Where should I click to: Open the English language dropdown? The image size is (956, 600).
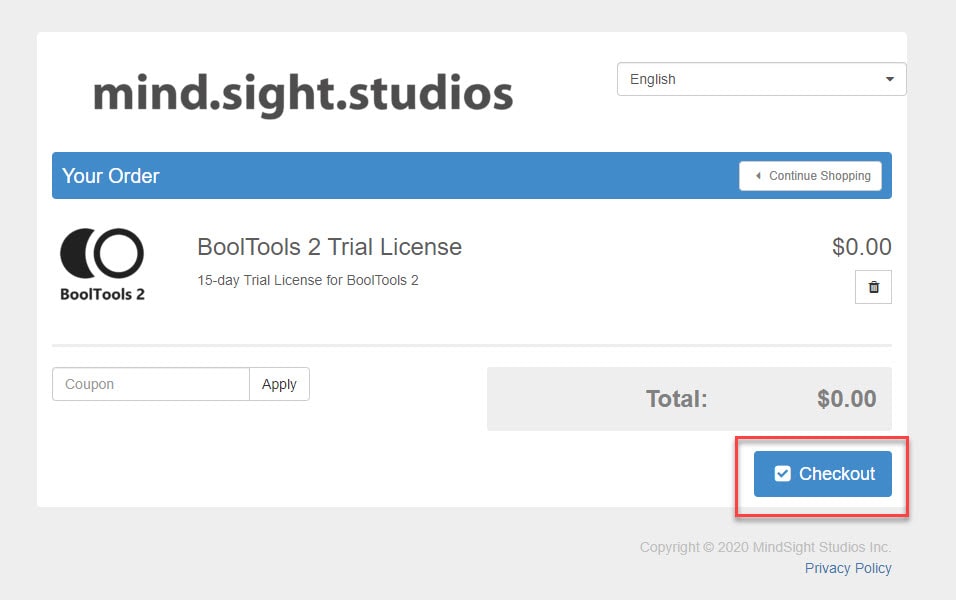[762, 79]
